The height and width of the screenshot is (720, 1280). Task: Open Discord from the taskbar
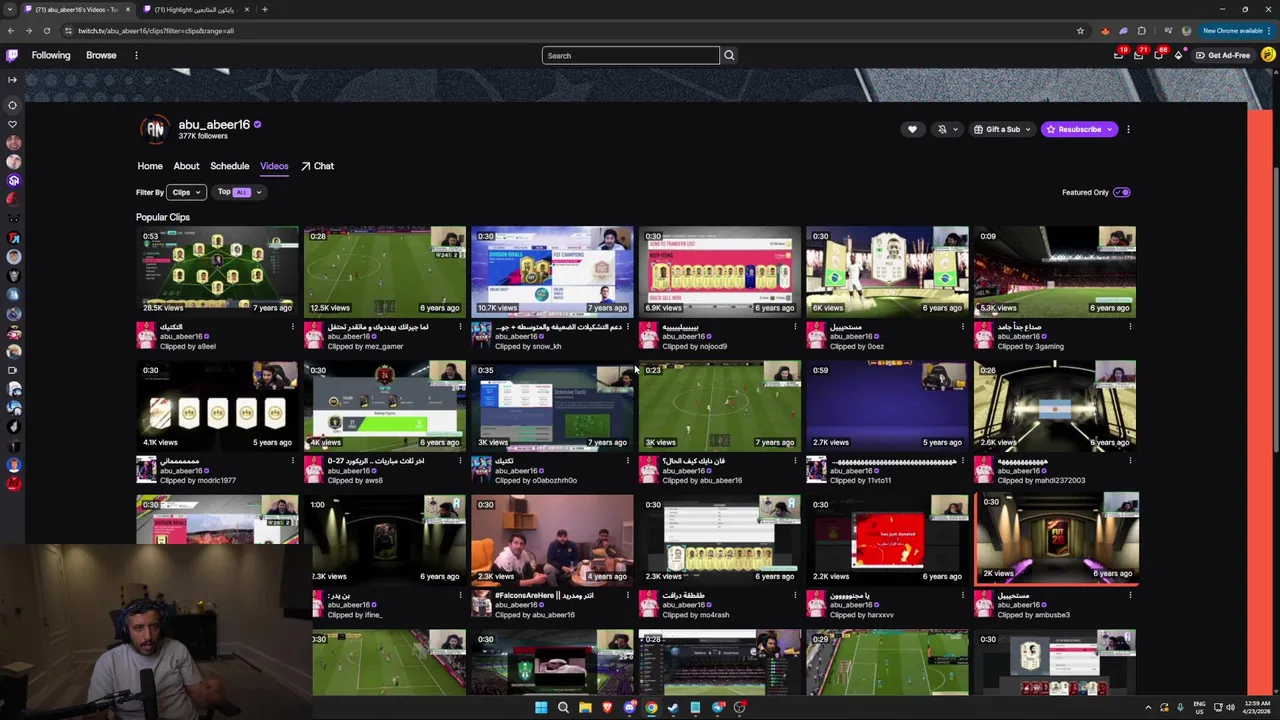click(x=629, y=708)
